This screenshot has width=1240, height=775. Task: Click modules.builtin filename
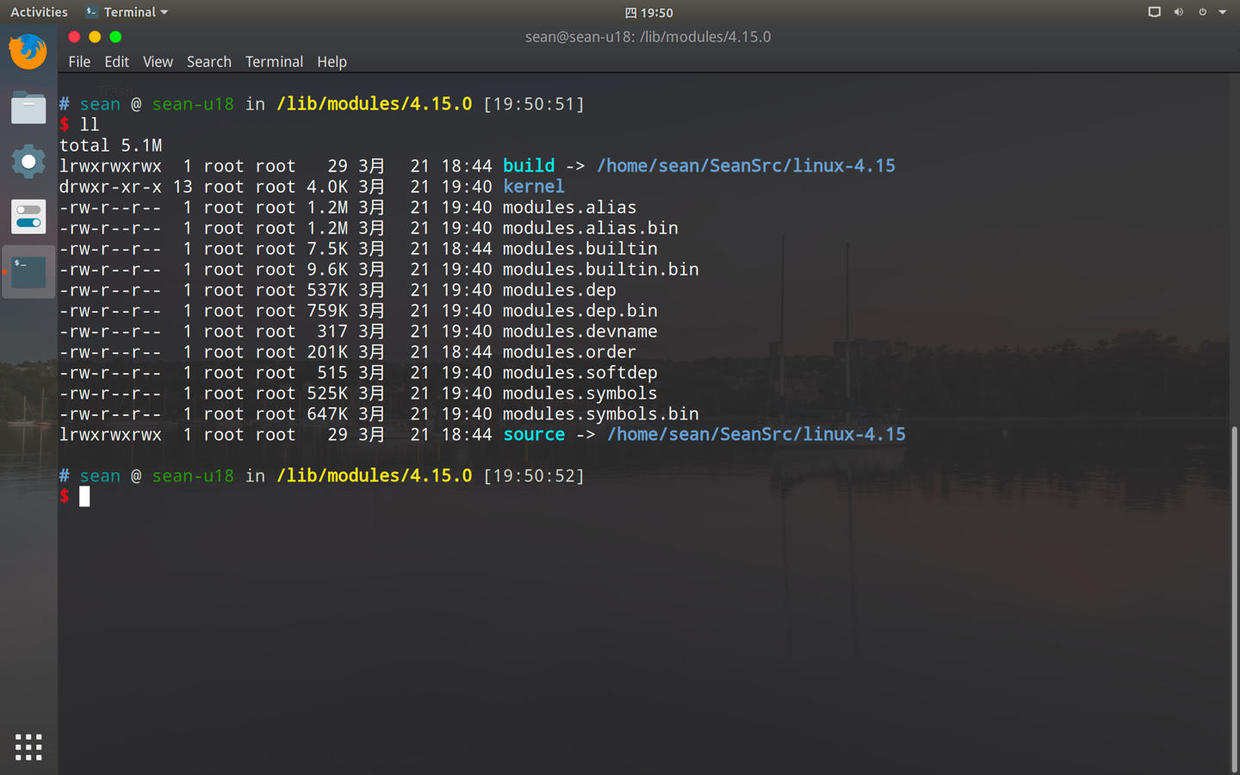(580, 248)
